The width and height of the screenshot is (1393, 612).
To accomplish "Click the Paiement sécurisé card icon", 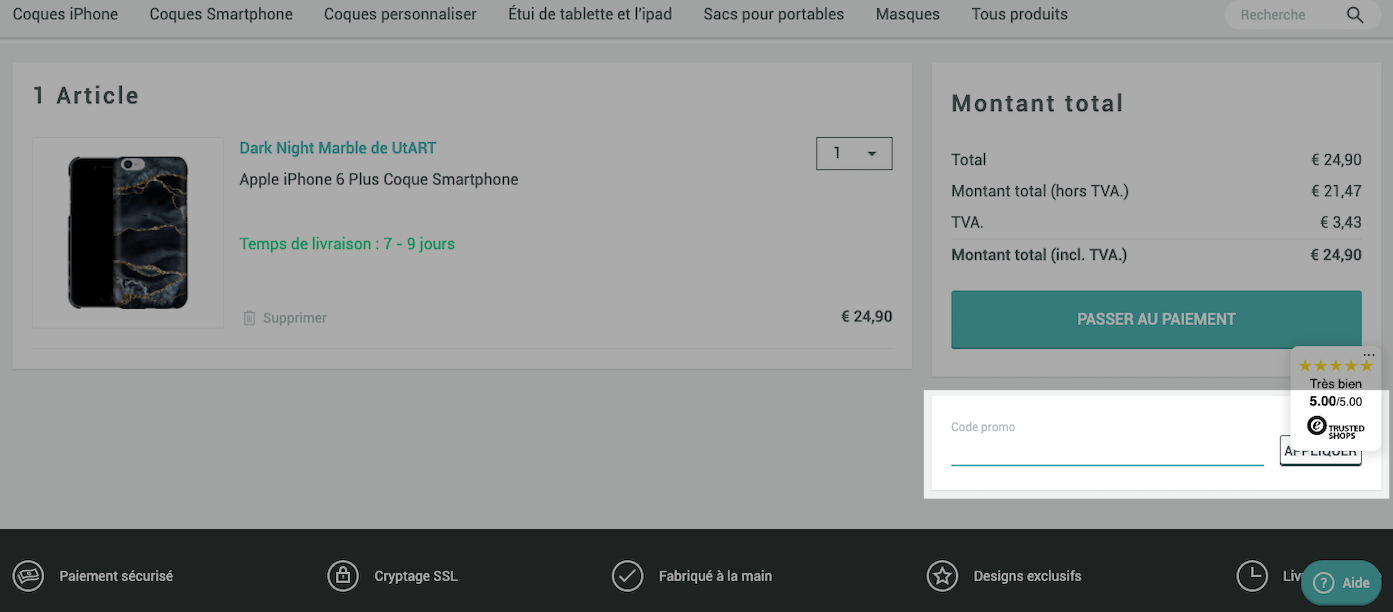I will [x=28, y=576].
